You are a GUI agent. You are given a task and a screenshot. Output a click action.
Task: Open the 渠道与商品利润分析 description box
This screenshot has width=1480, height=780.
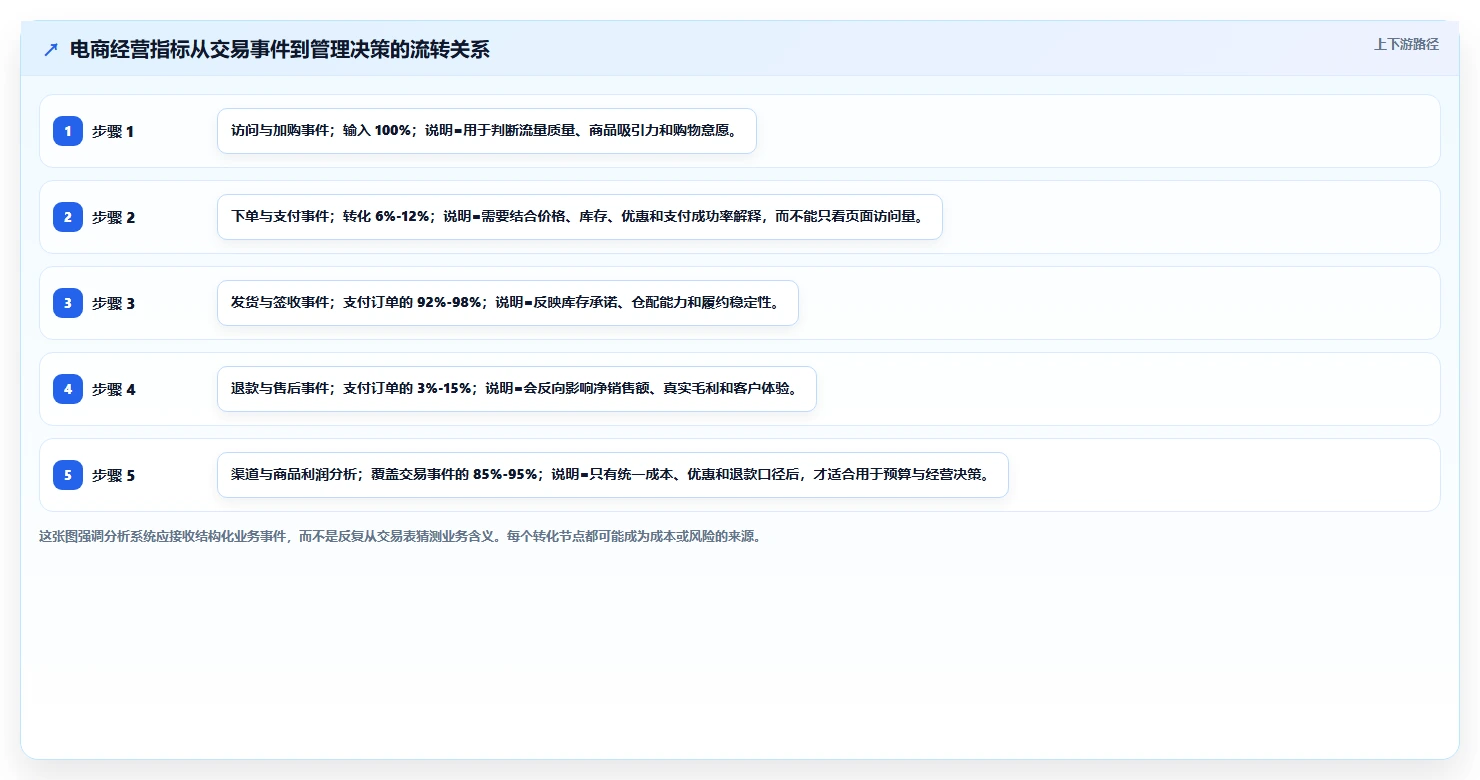(x=613, y=475)
